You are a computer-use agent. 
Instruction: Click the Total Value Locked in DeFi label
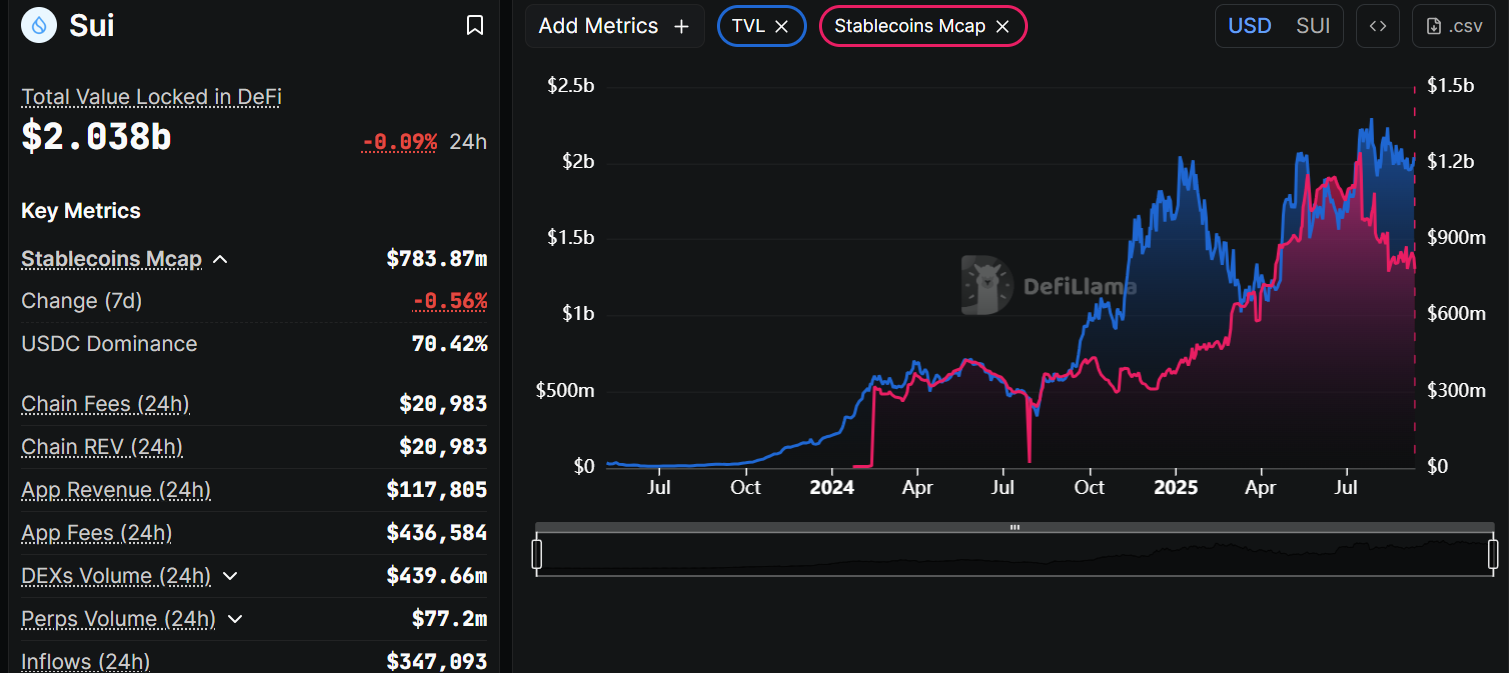click(x=152, y=97)
